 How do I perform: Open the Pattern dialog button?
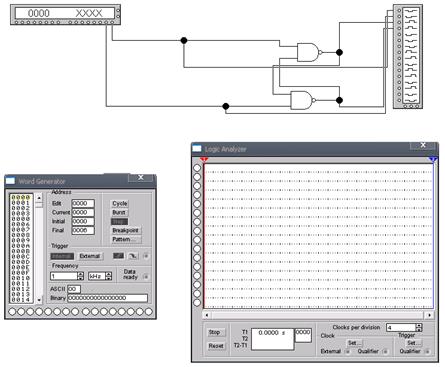[126, 239]
